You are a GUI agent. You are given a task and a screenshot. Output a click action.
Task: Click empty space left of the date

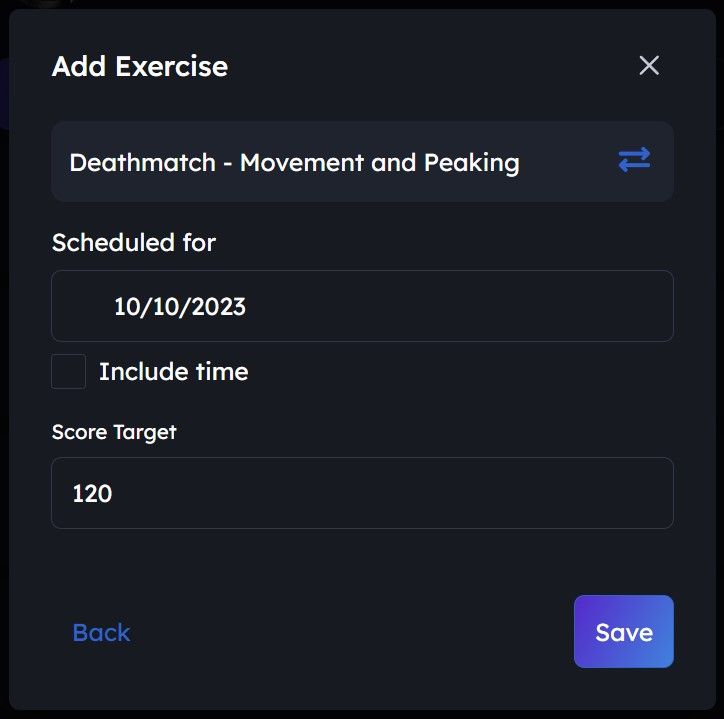[x=82, y=306]
